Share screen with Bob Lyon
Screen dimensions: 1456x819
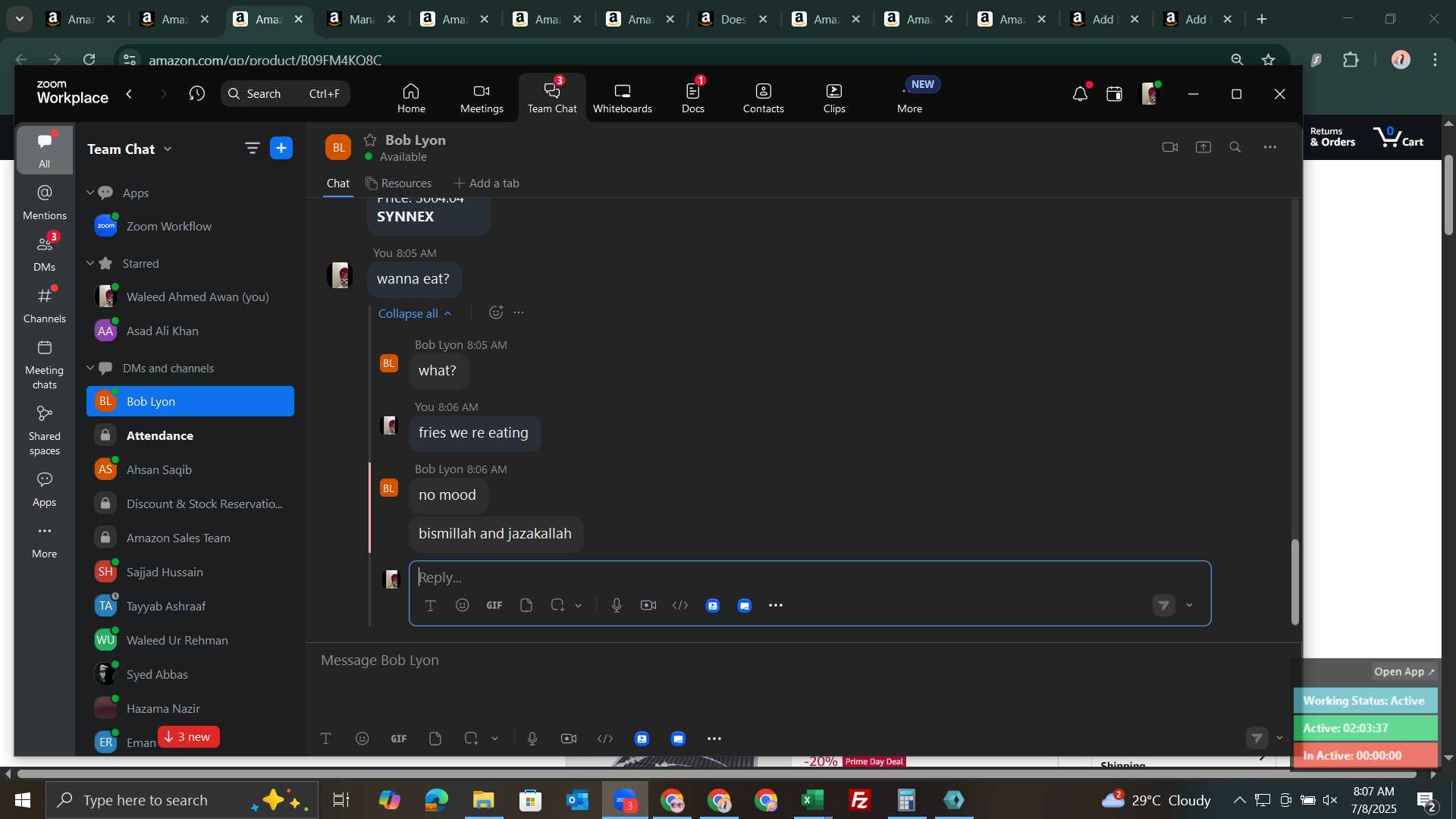[x=1203, y=147]
